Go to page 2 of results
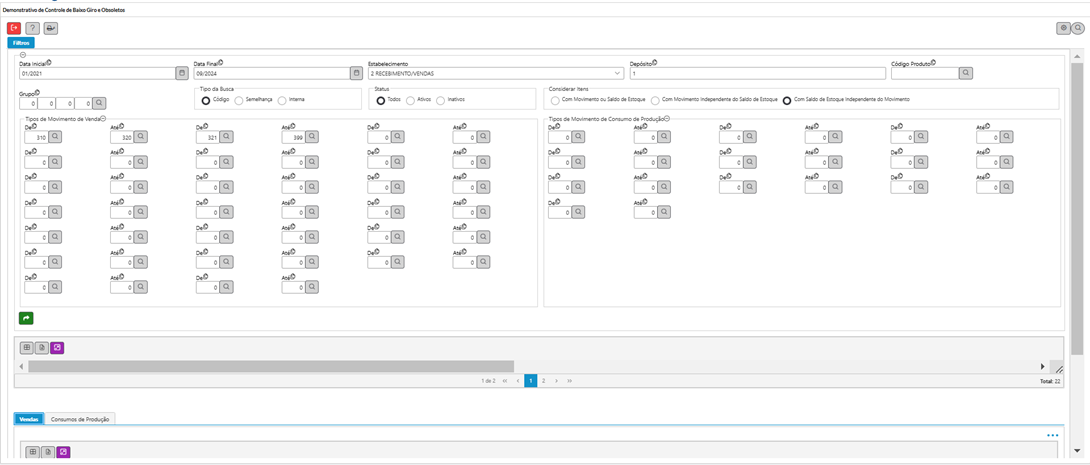Screen dimensions: 1090x465 (543, 381)
